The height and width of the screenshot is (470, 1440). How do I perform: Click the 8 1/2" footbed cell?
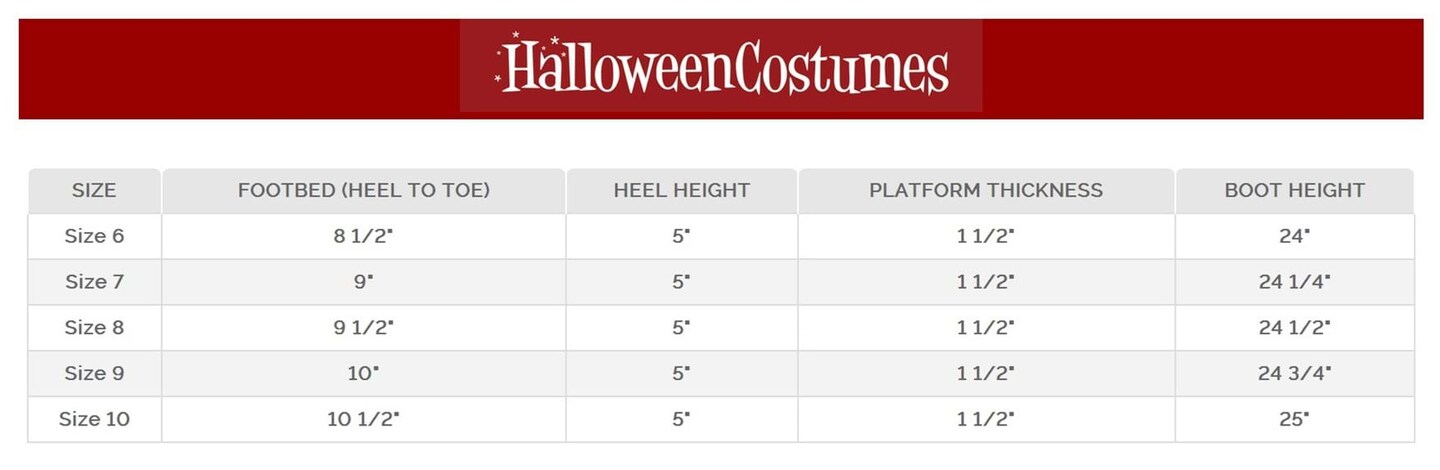(364, 237)
